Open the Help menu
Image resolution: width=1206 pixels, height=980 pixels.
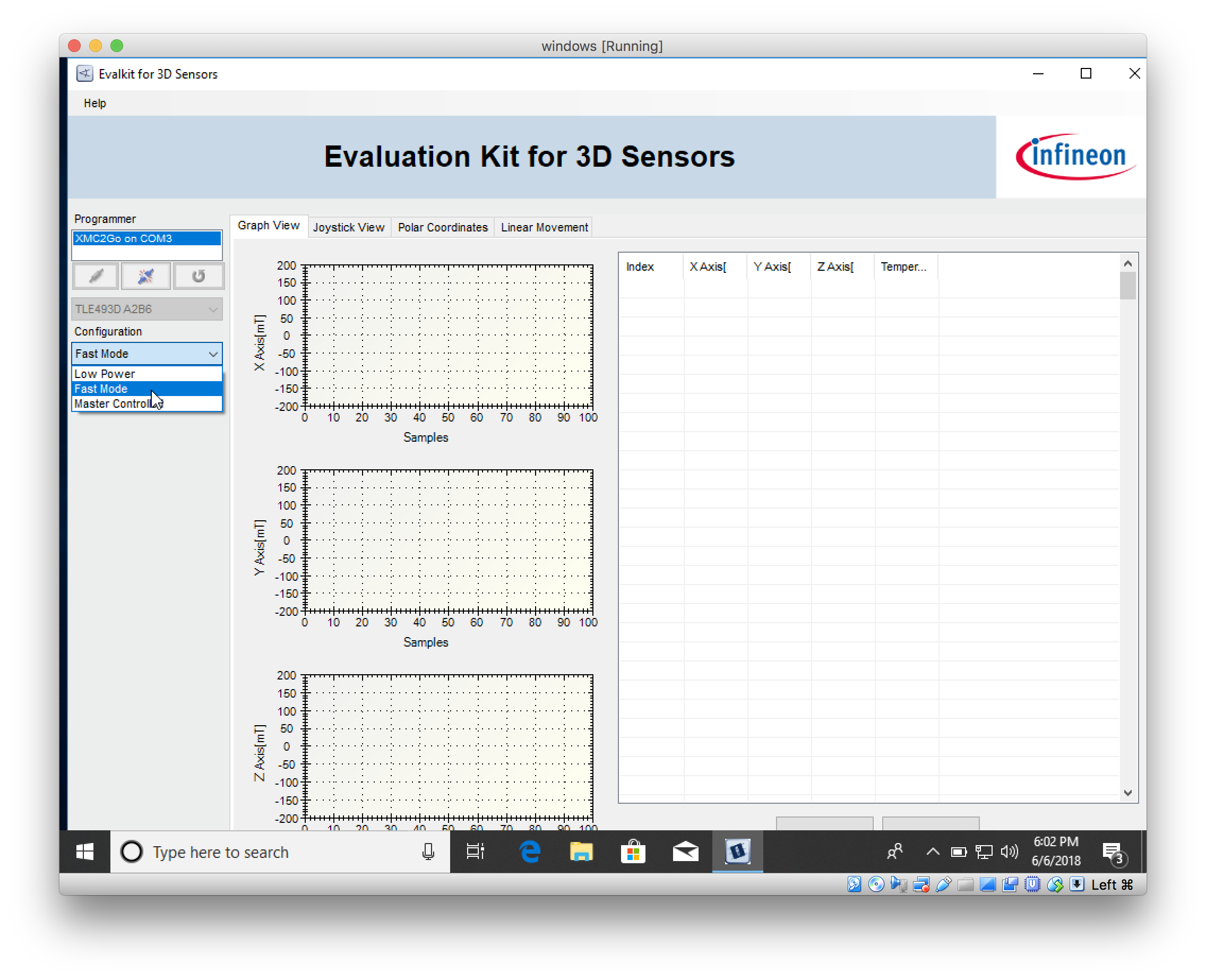pyautogui.click(x=94, y=103)
